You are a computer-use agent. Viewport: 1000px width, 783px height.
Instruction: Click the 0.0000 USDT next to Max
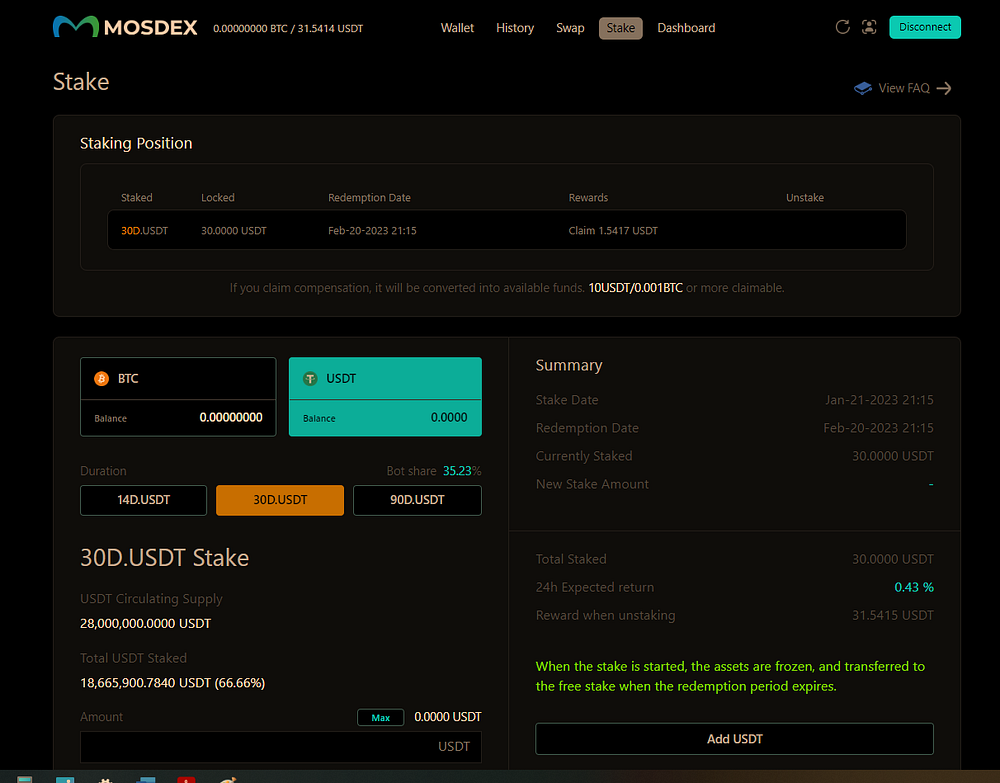click(x=448, y=717)
